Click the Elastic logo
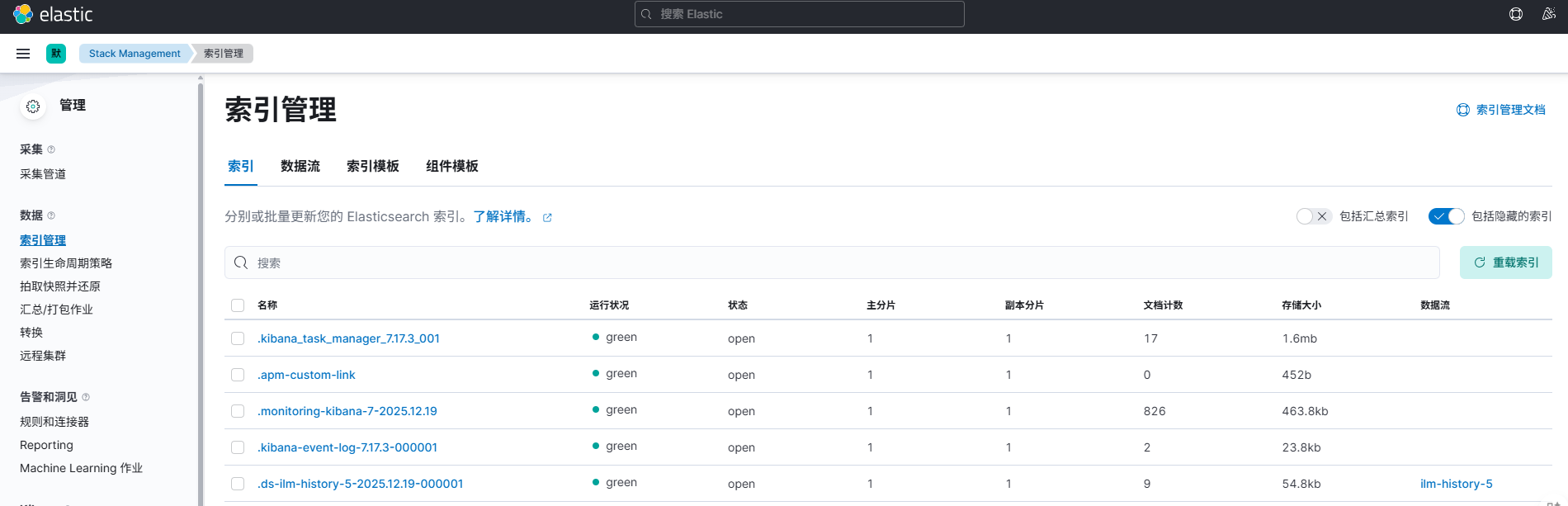This screenshot has width=1568, height=506. [x=53, y=14]
